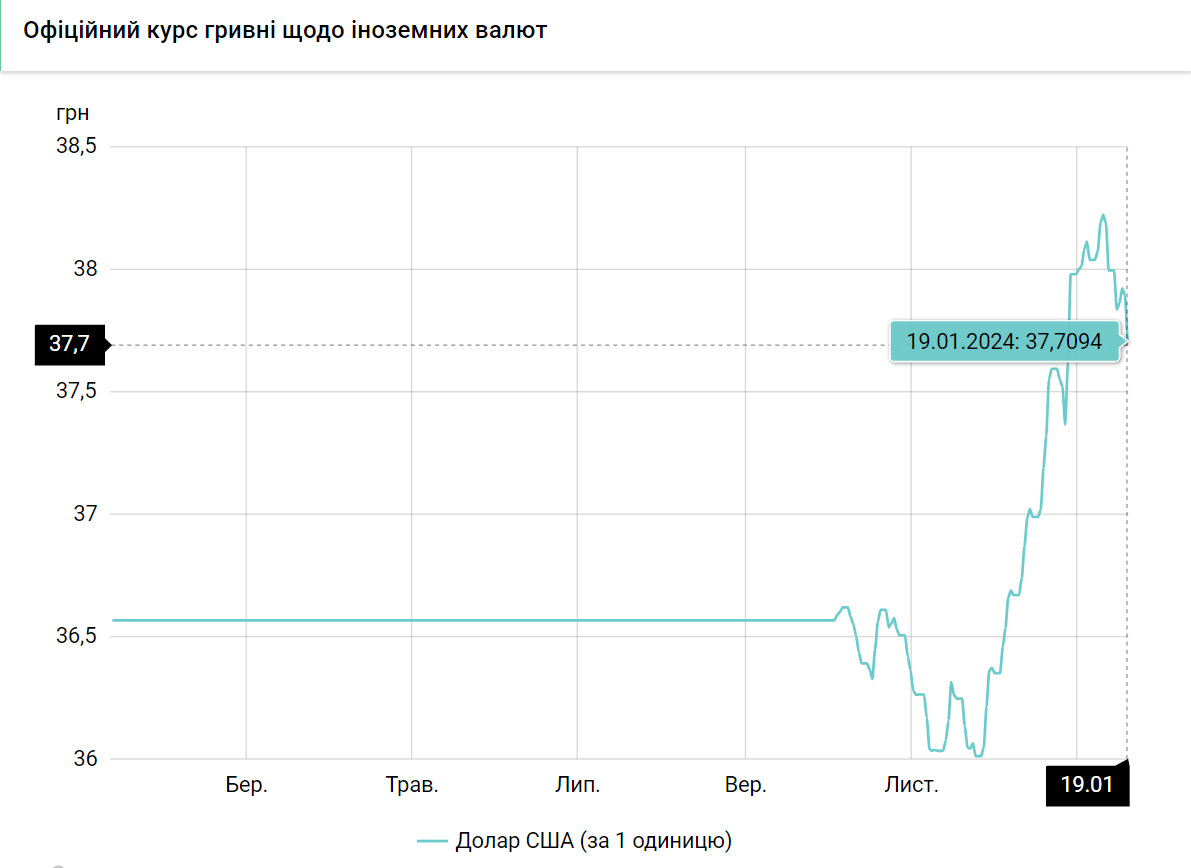Click the black 37,7 value marker
This screenshot has width=1191, height=868.
click(69, 344)
